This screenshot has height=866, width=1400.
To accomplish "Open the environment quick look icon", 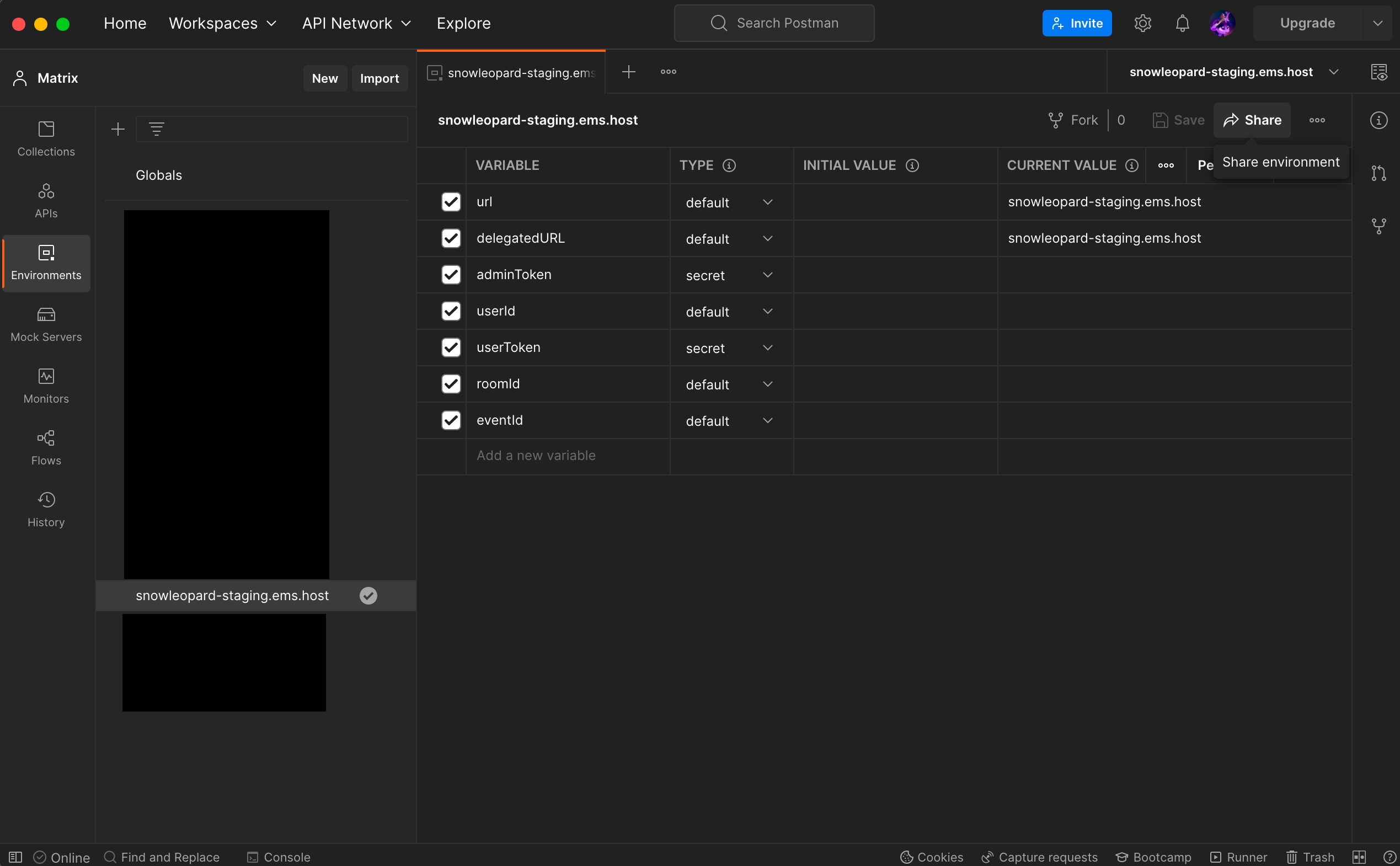I will (1379, 72).
